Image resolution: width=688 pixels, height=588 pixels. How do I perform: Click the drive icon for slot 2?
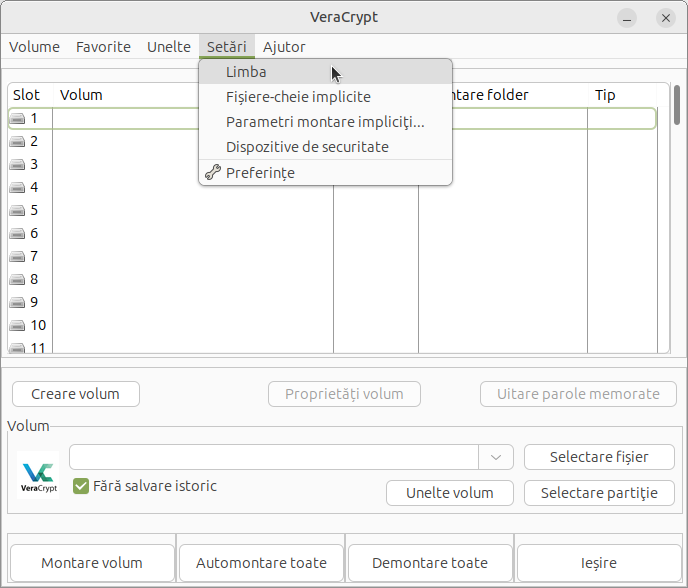click(18, 142)
